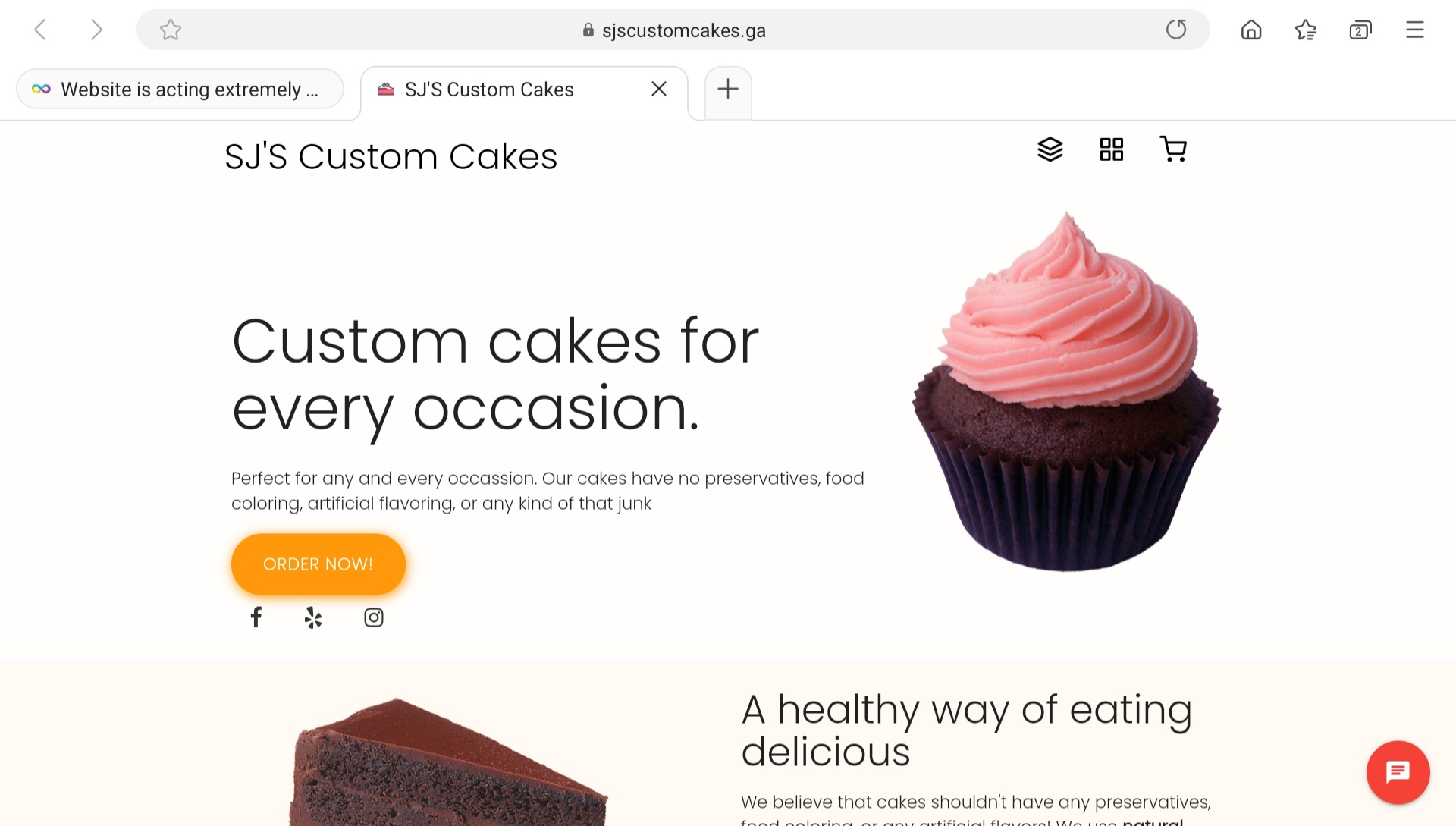Image resolution: width=1456 pixels, height=826 pixels.
Task: Go to browser home page
Action: click(x=1251, y=30)
